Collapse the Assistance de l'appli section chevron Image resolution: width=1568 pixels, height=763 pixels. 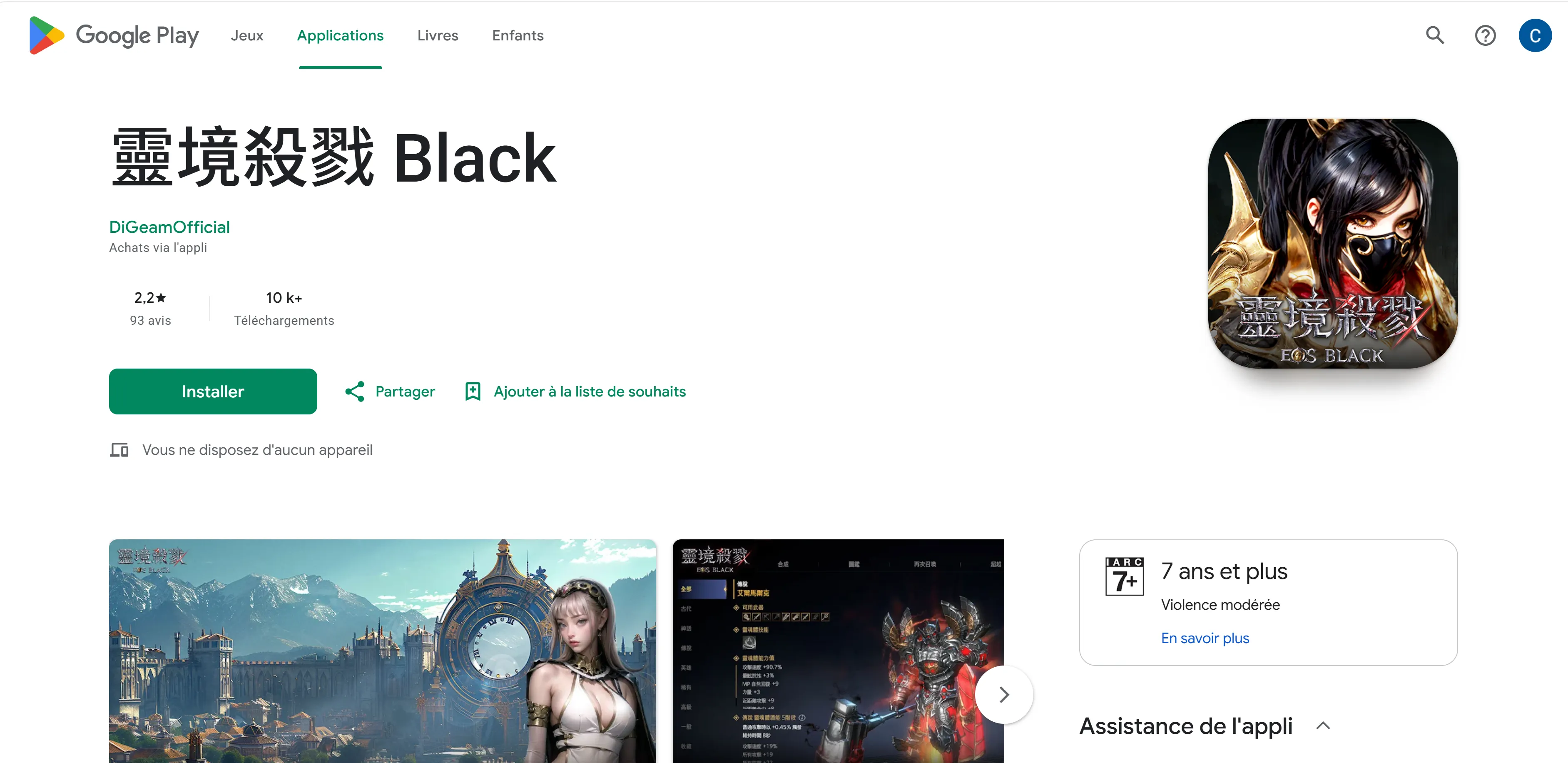pos(1323,726)
